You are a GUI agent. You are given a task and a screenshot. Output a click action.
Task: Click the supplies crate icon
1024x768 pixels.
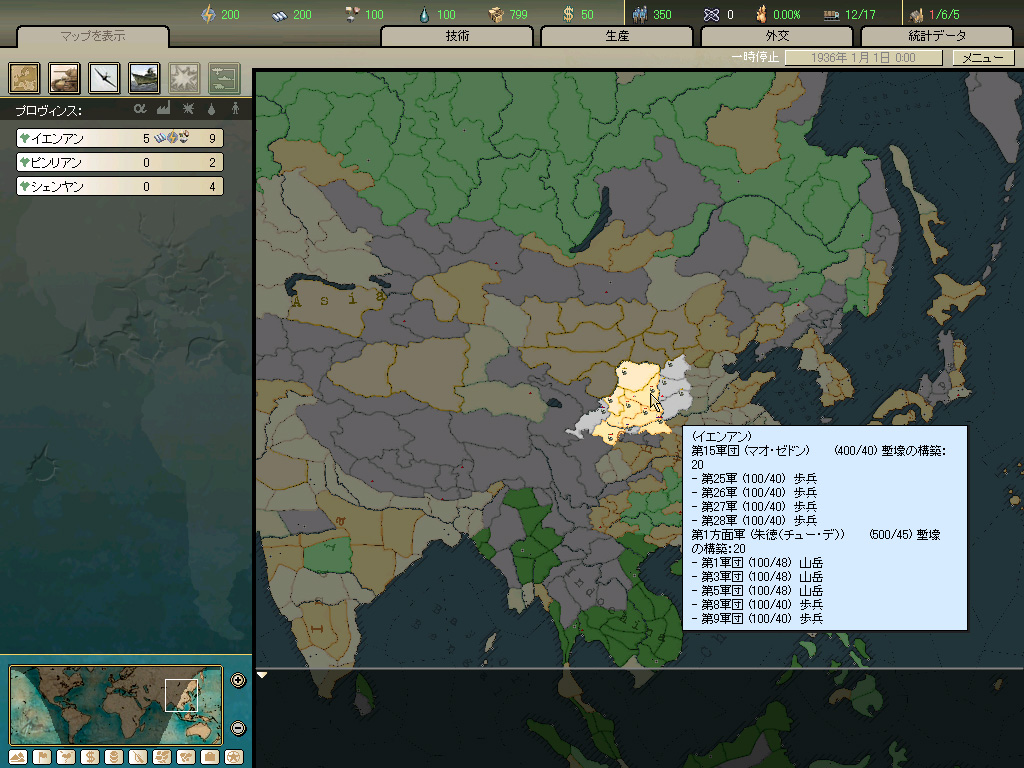pyautogui.click(x=497, y=14)
